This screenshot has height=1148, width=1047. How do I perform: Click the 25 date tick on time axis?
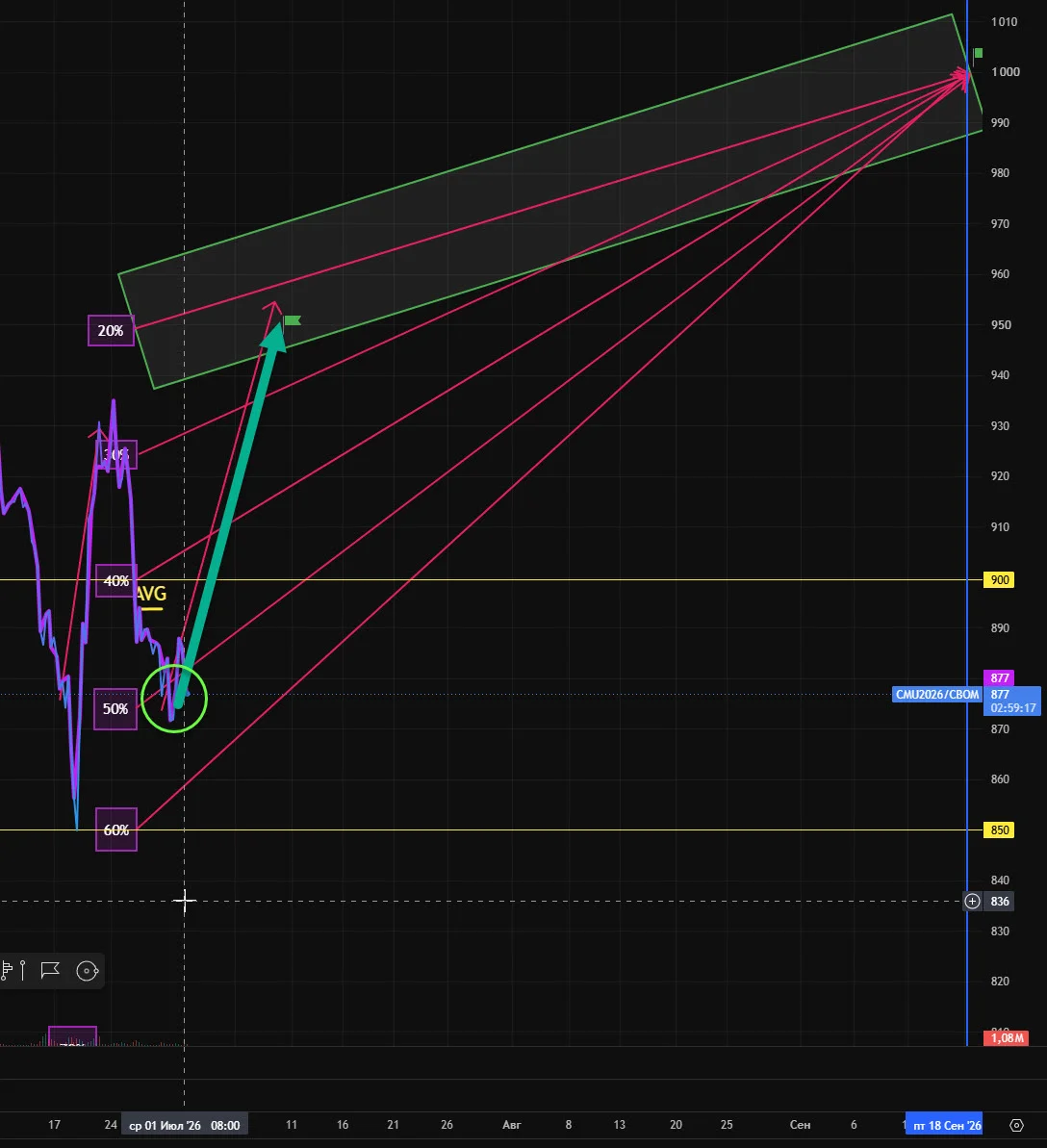tap(727, 1125)
